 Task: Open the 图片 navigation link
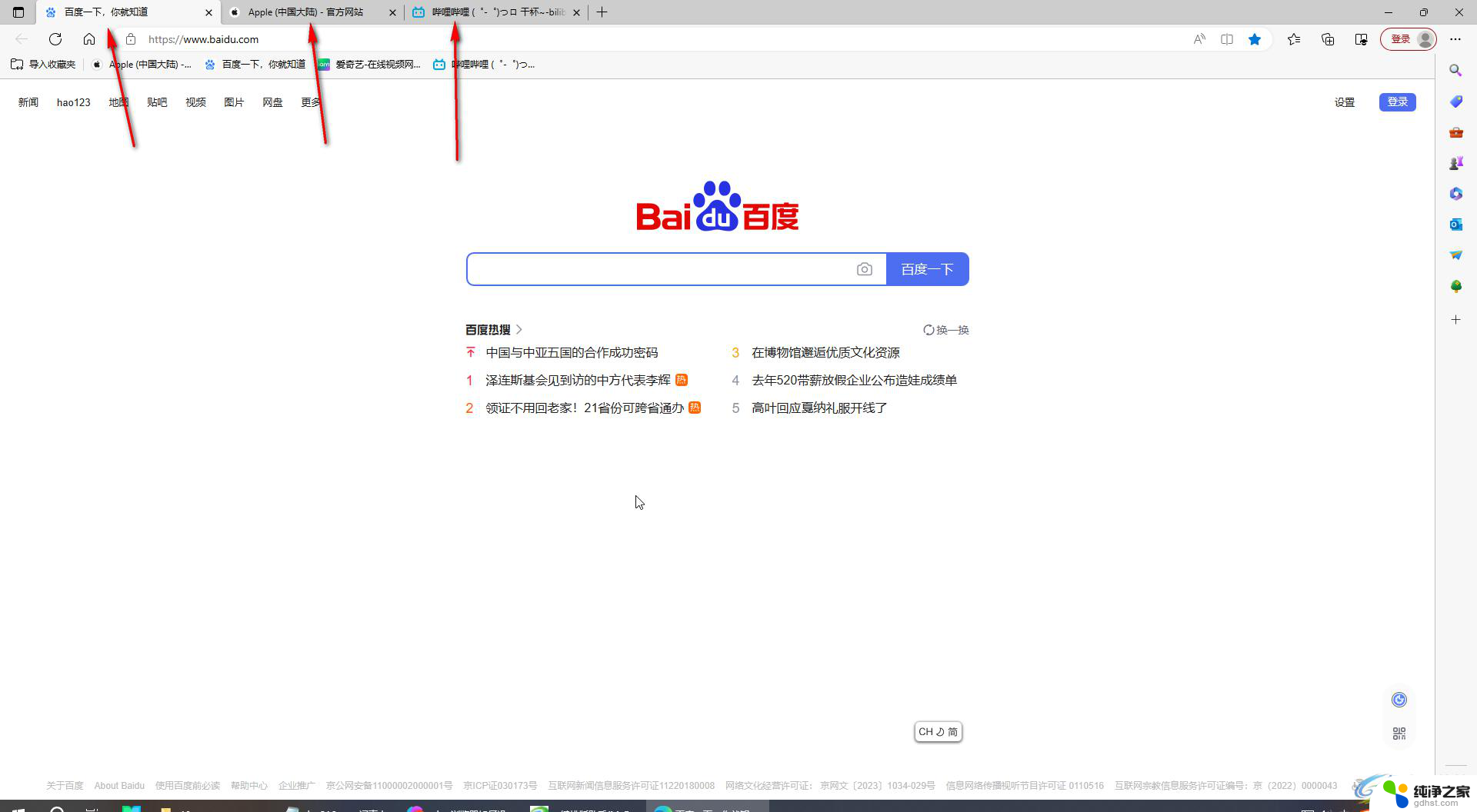pyautogui.click(x=234, y=102)
